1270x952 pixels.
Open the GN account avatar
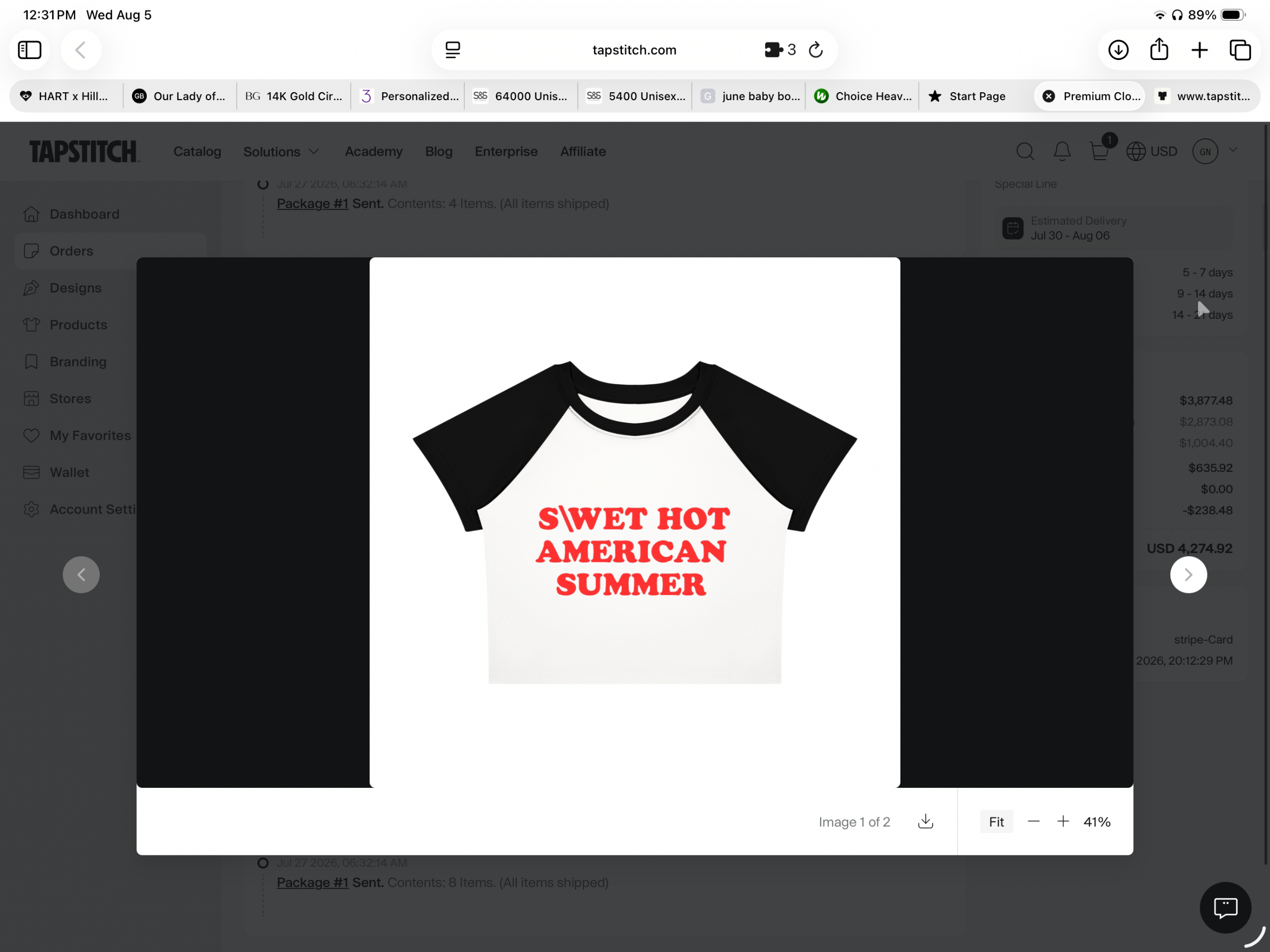(1205, 152)
